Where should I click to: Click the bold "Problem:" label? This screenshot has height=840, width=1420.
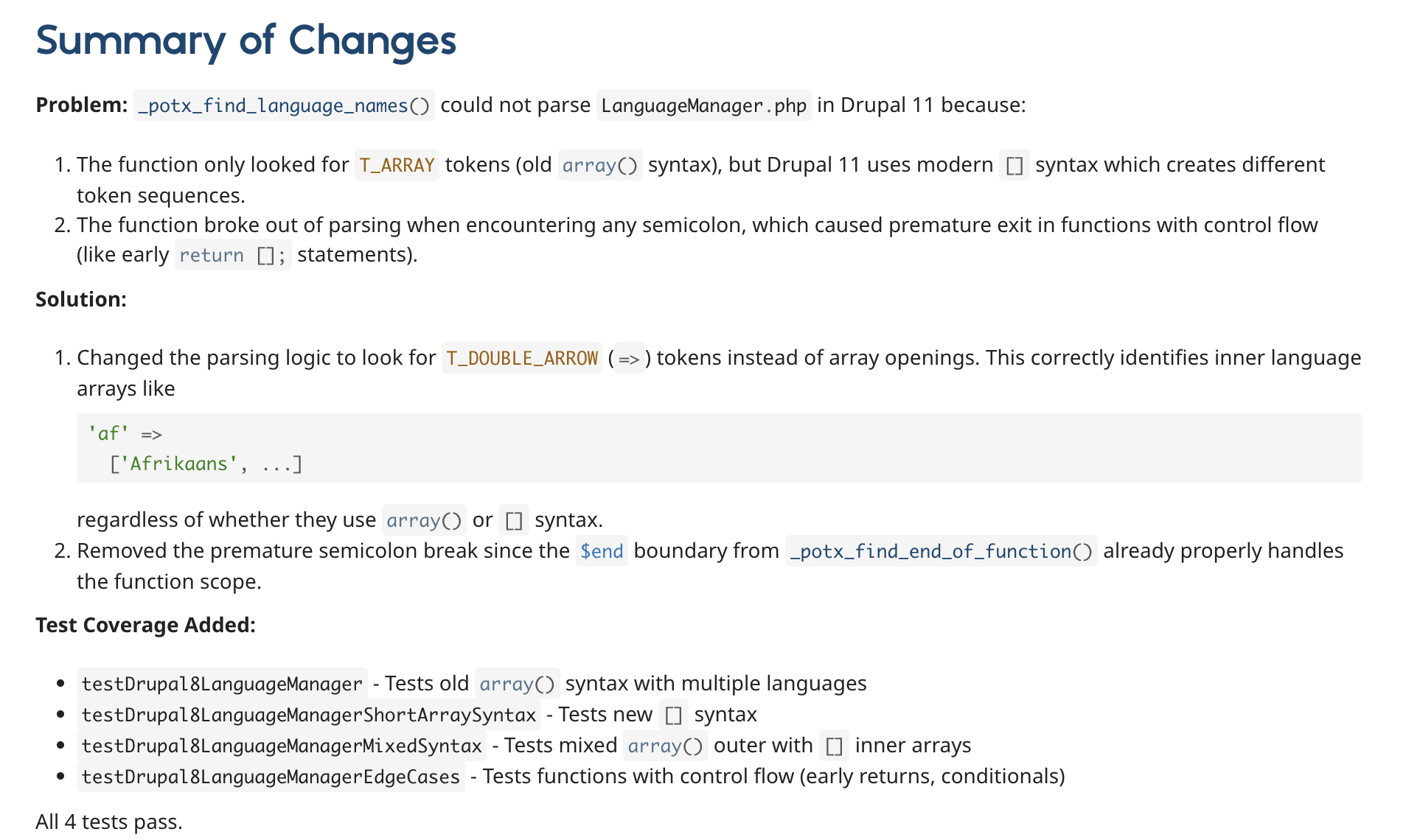coord(81,105)
